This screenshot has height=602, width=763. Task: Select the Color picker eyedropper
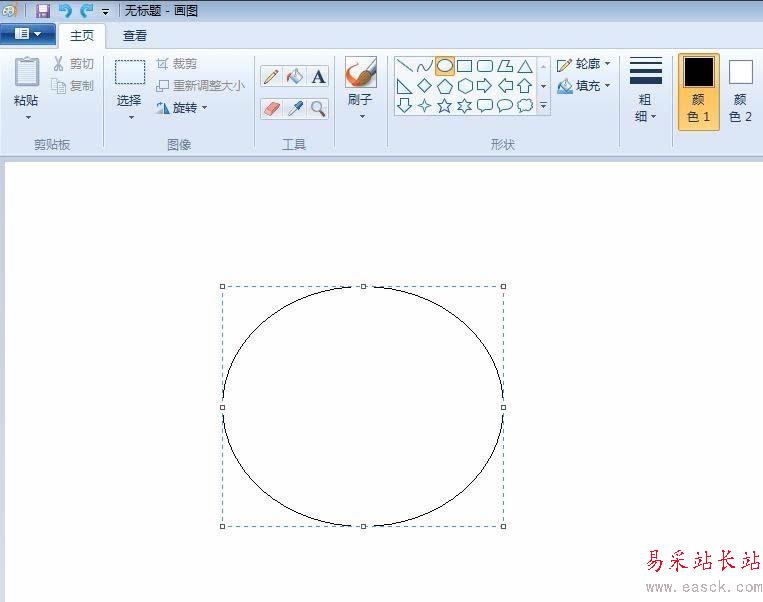[x=295, y=109]
